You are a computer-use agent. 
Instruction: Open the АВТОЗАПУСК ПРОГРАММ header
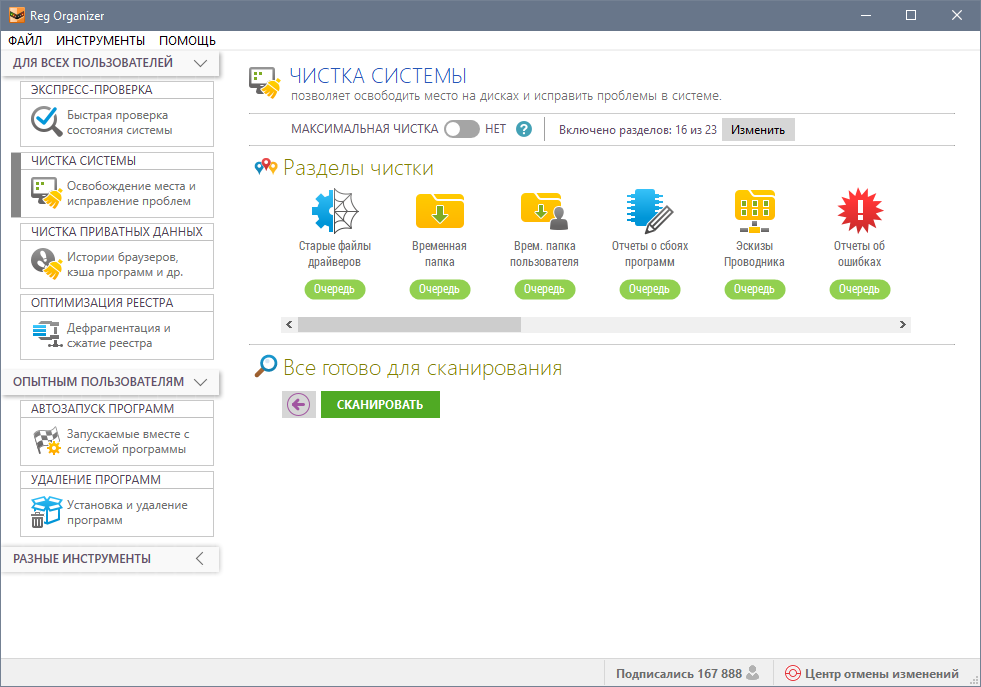(117, 409)
